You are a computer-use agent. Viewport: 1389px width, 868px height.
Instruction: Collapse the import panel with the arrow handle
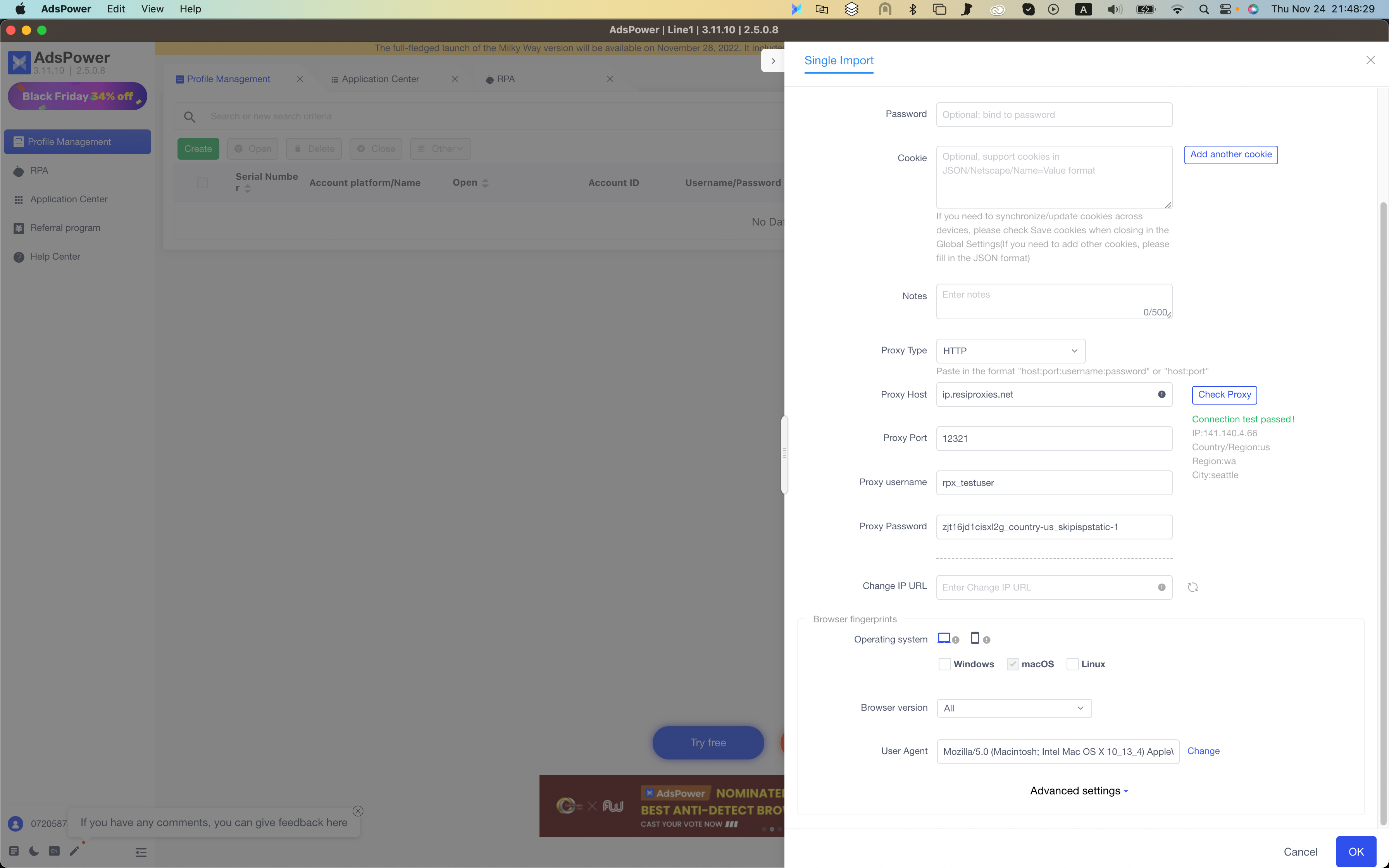(773, 61)
